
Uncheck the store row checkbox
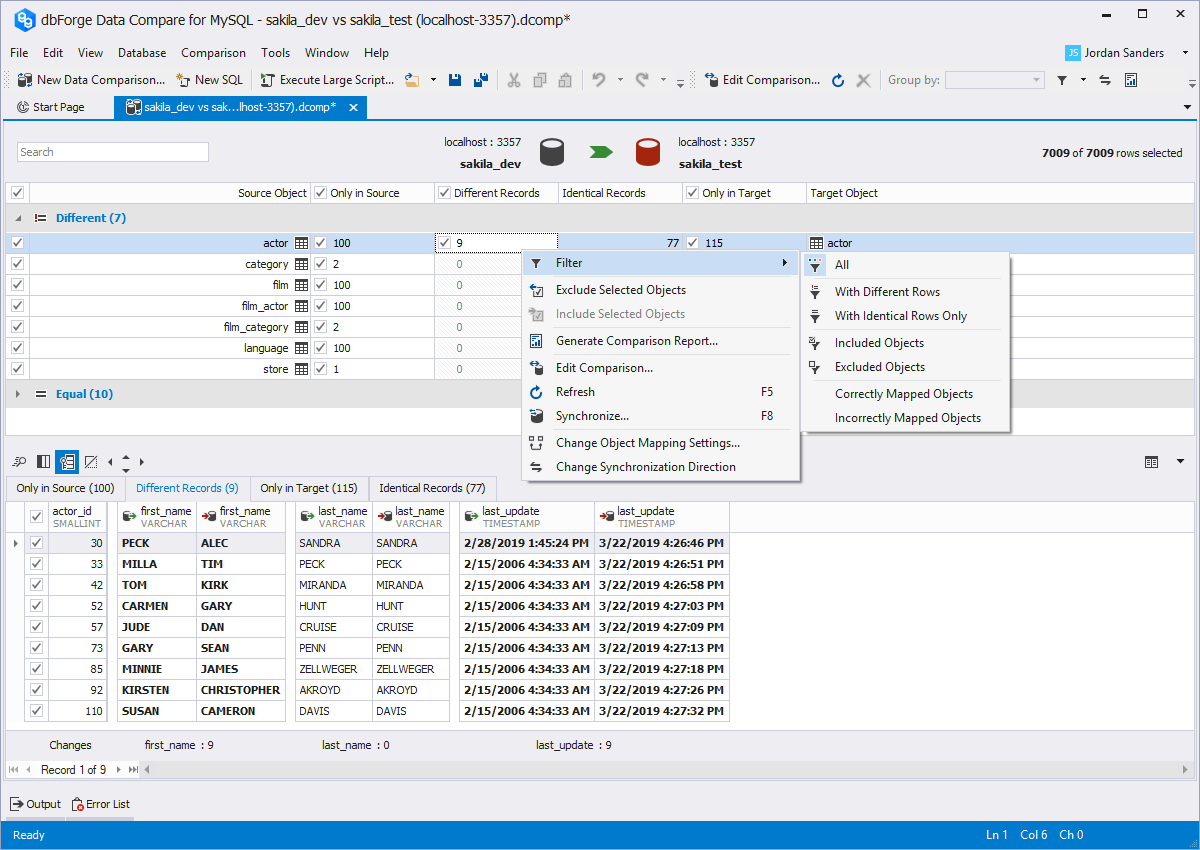(17, 369)
